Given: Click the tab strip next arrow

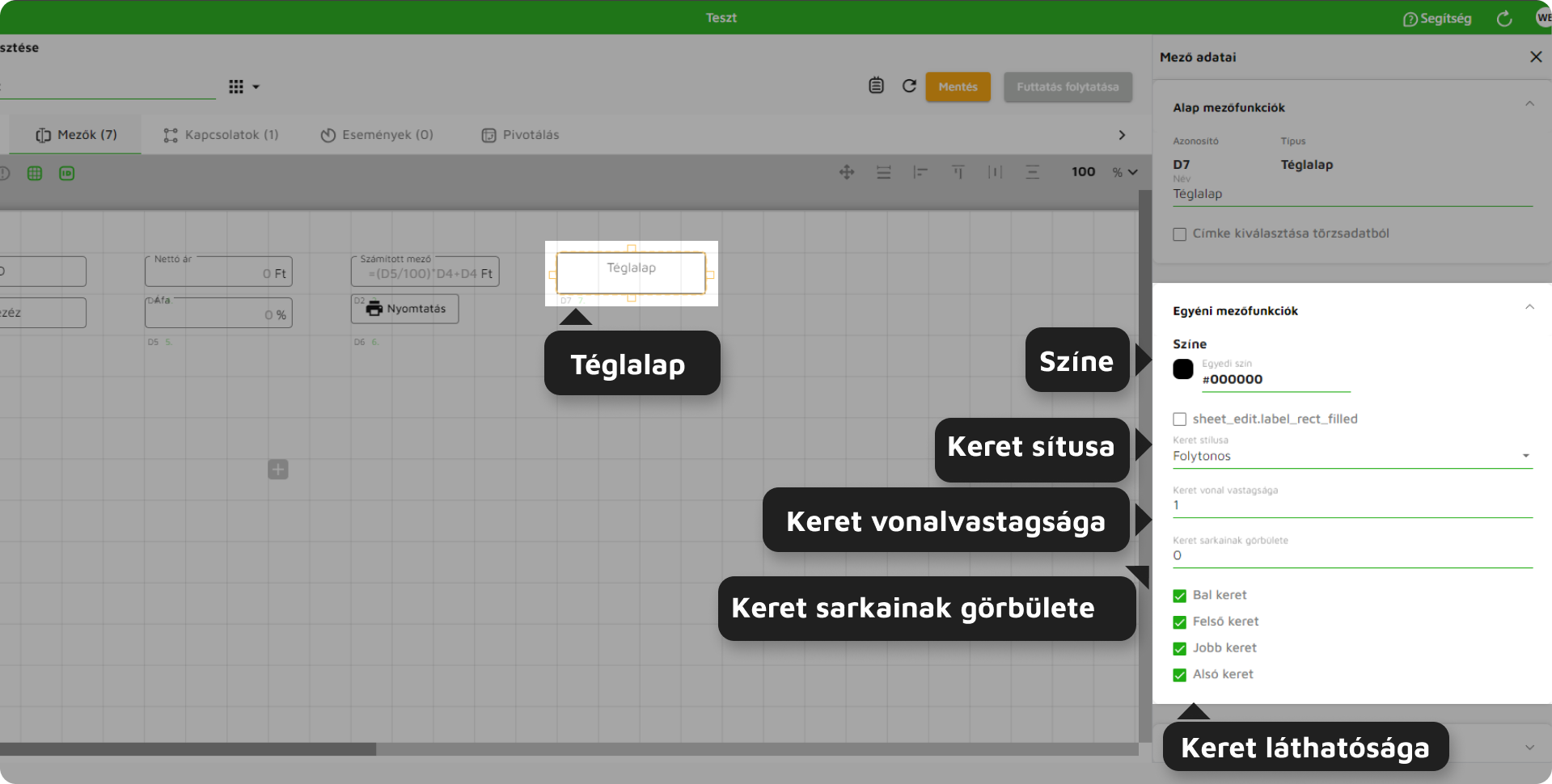Looking at the screenshot, I should pos(1122,135).
